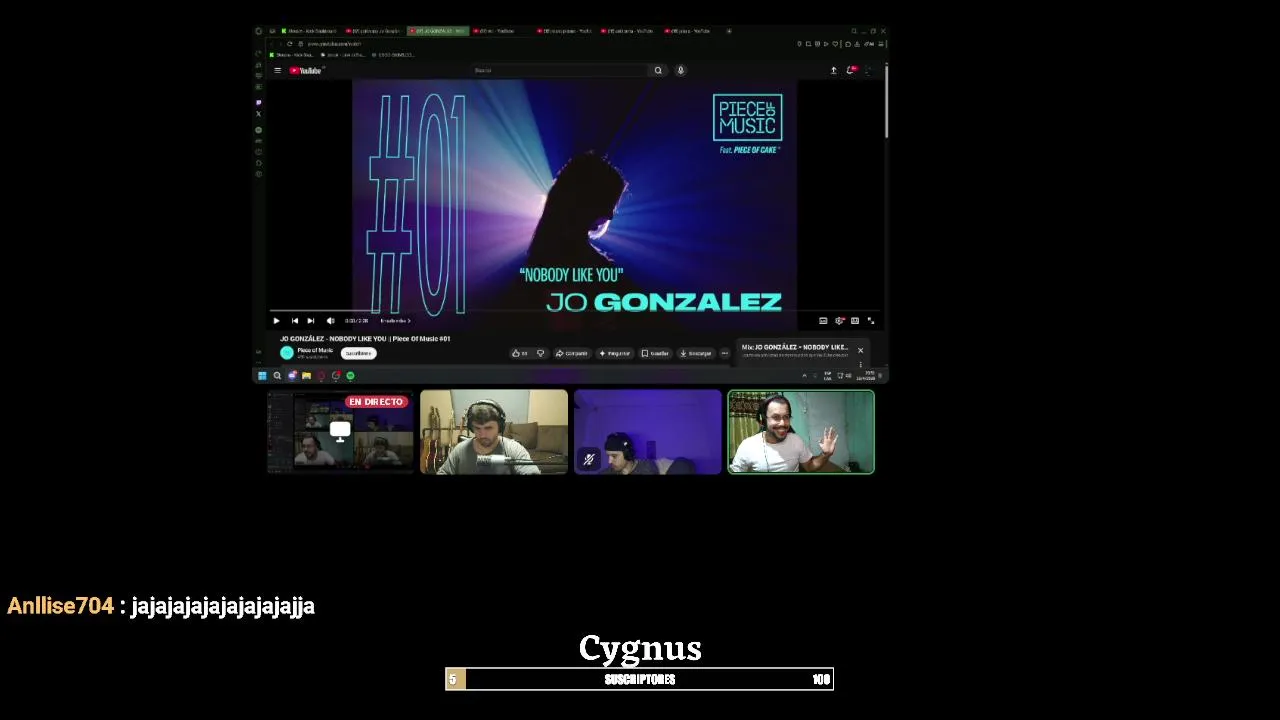Open Windows Start menu
This screenshot has width=1280, height=720.
coord(262,376)
